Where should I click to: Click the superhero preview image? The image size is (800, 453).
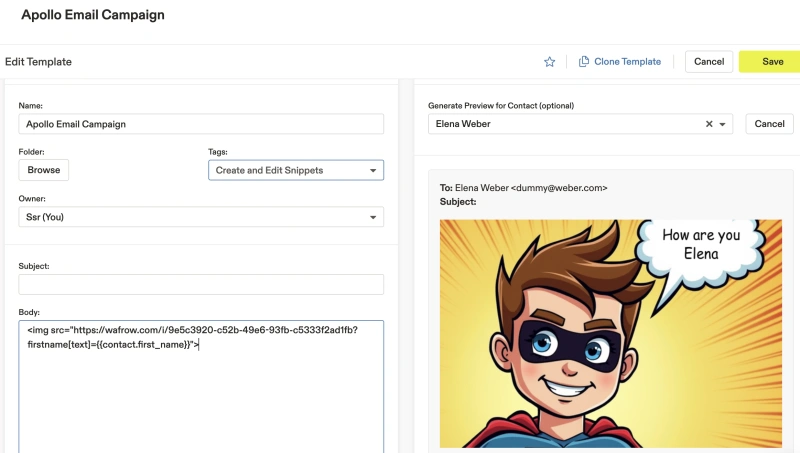coord(611,334)
